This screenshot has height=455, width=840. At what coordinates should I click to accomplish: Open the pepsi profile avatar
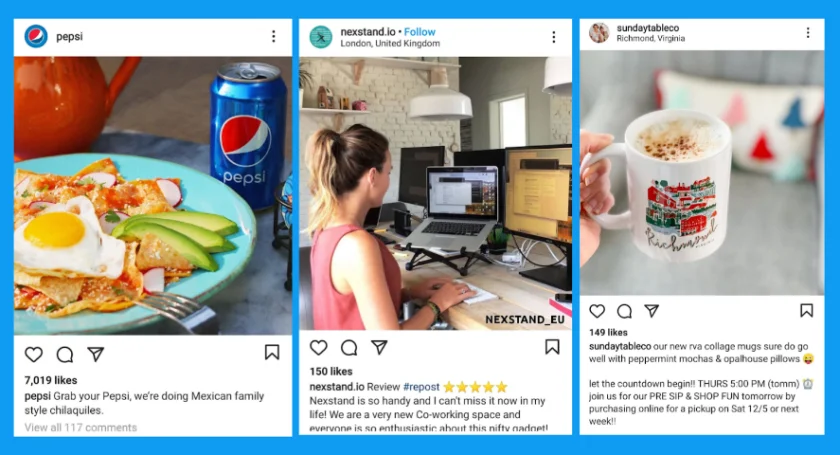click(36, 36)
